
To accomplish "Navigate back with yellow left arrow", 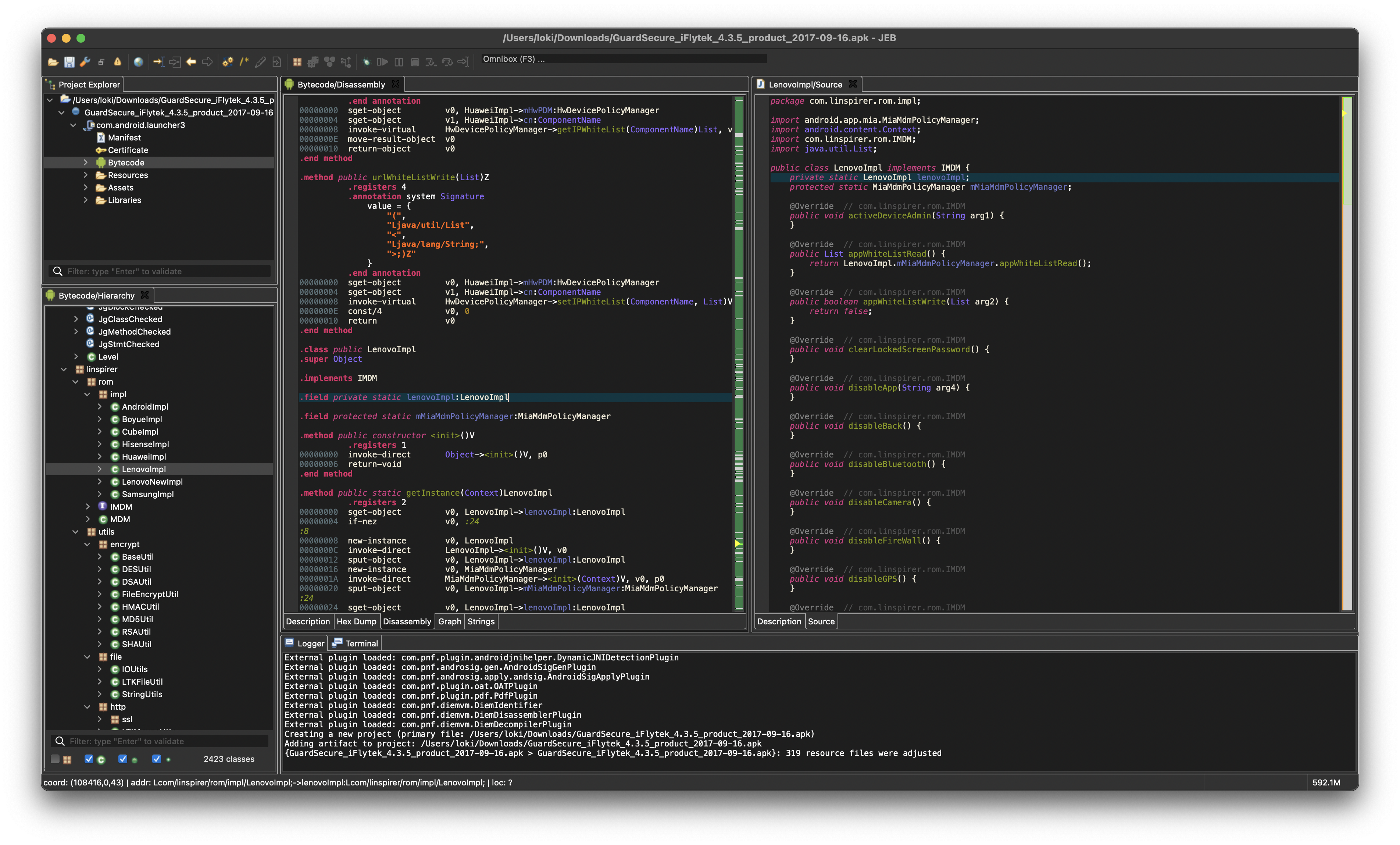I will (192, 62).
